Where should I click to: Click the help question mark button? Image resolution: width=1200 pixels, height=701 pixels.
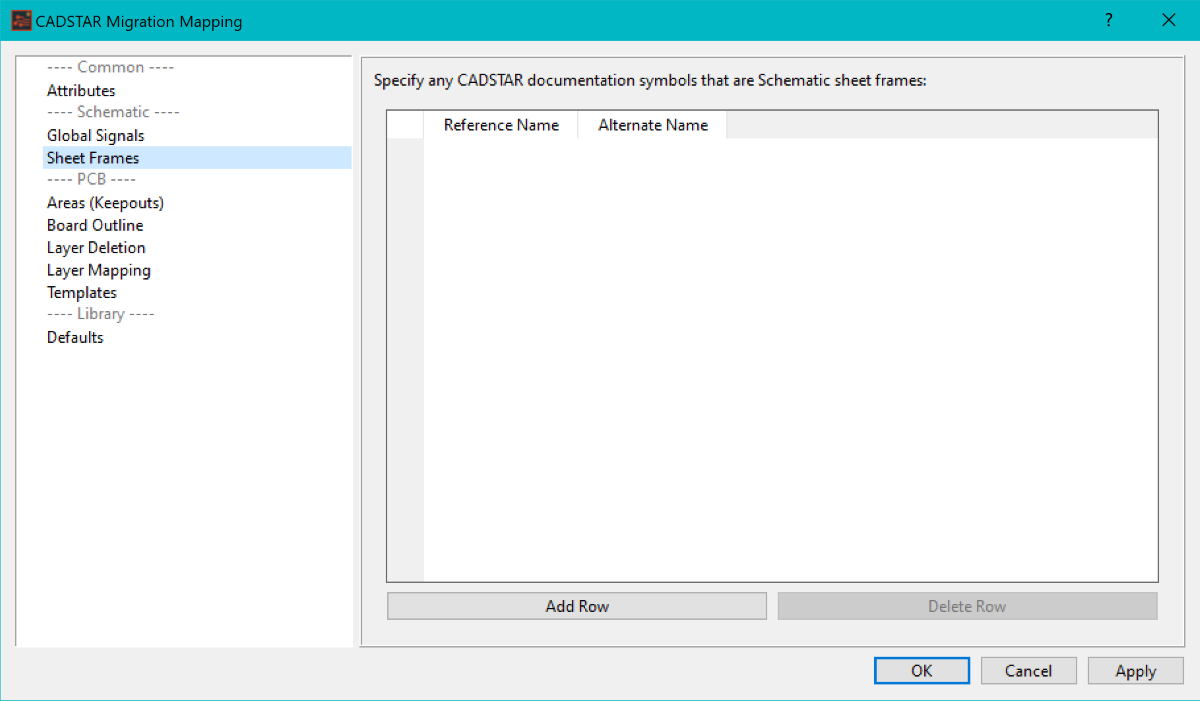point(1109,20)
